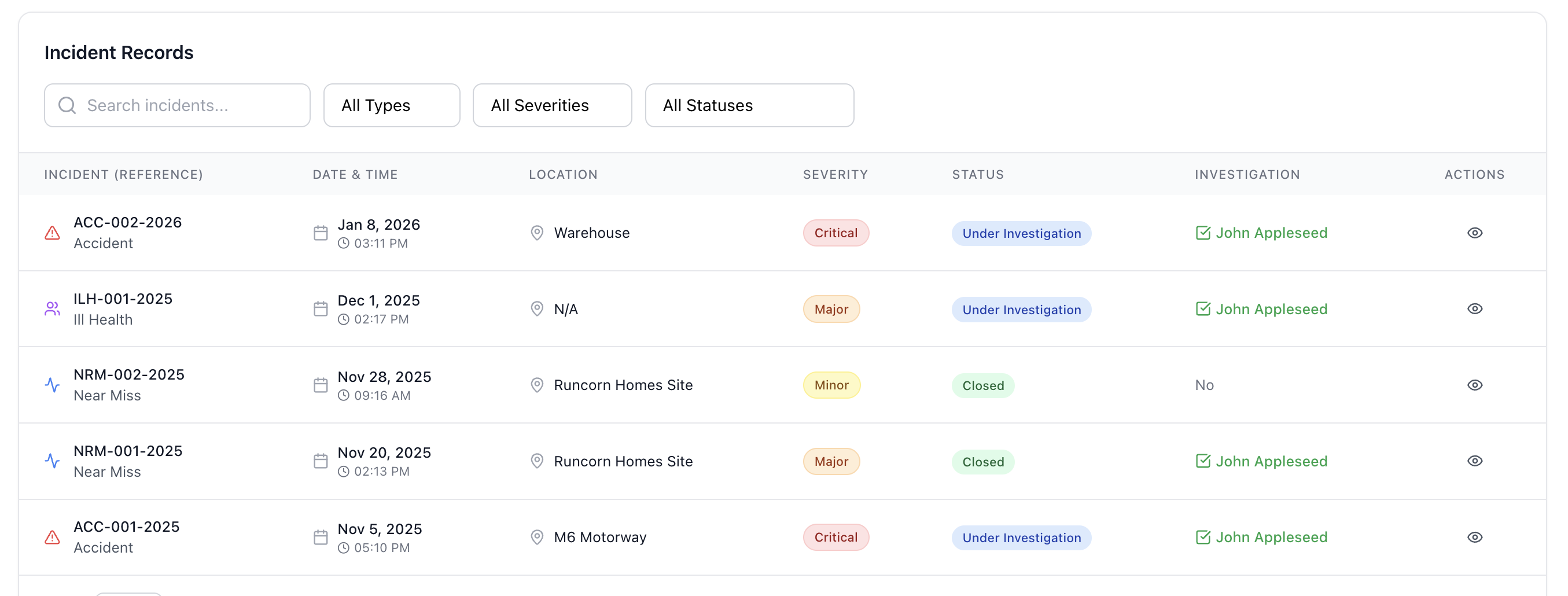View details of ILH-001-2025 via eye icon
1568x596 pixels.
pyautogui.click(x=1474, y=309)
